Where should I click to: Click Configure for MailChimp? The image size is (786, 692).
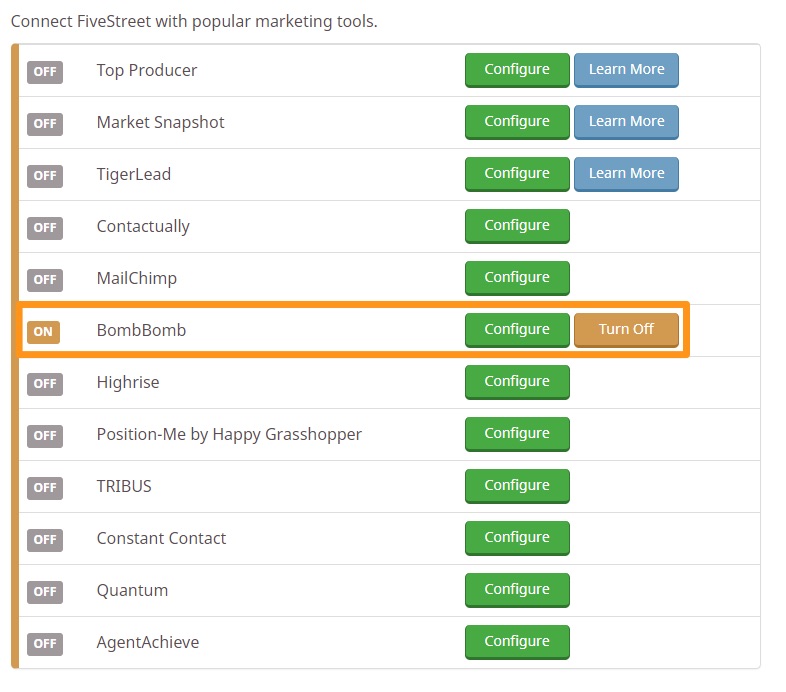pos(517,278)
